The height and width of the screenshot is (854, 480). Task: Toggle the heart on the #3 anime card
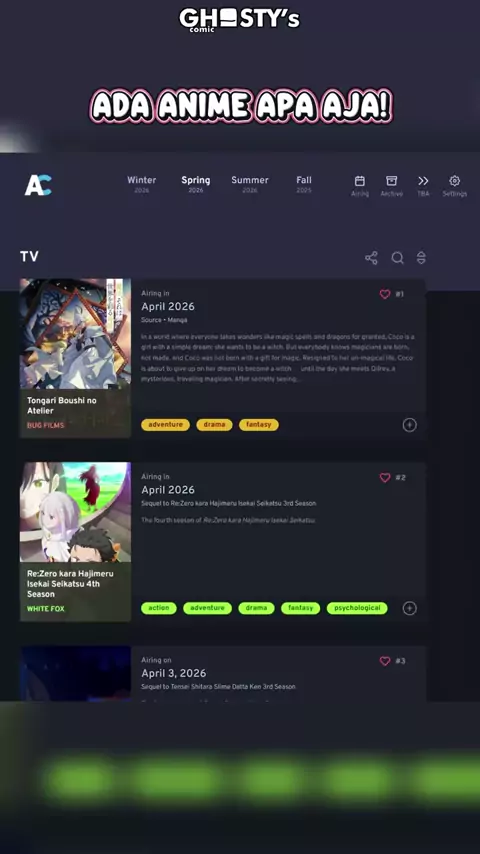click(x=385, y=661)
